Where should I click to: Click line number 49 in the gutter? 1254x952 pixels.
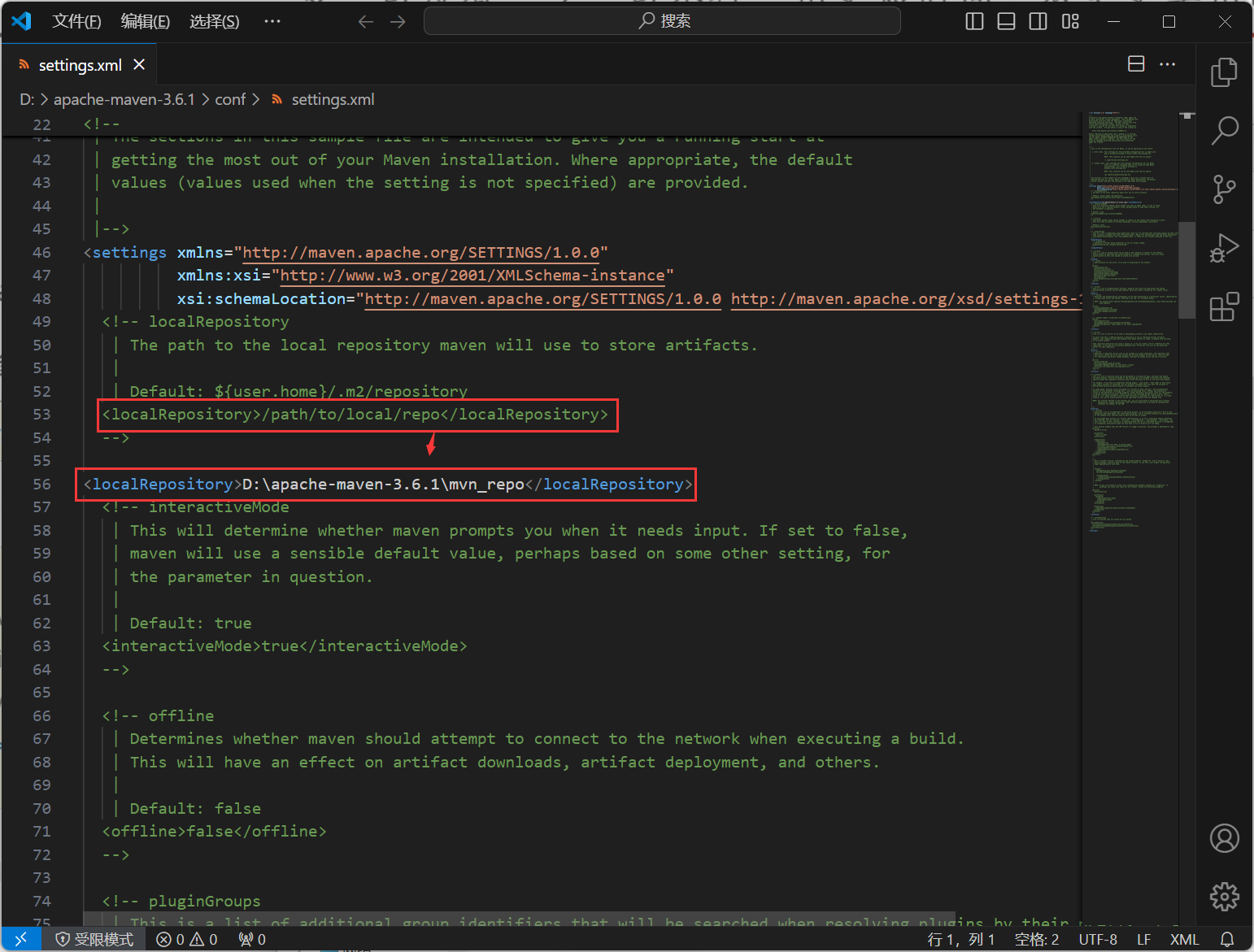point(41,322)
